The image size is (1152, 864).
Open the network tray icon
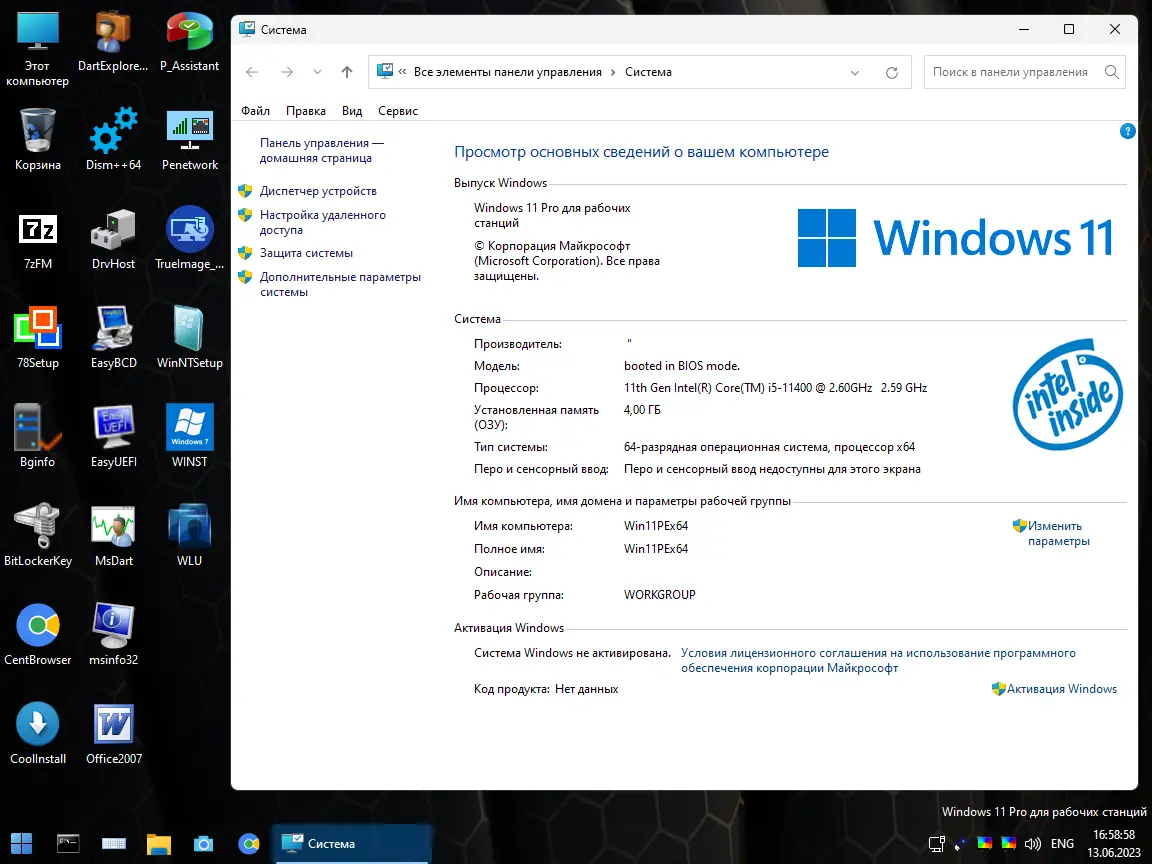point(936,843)
